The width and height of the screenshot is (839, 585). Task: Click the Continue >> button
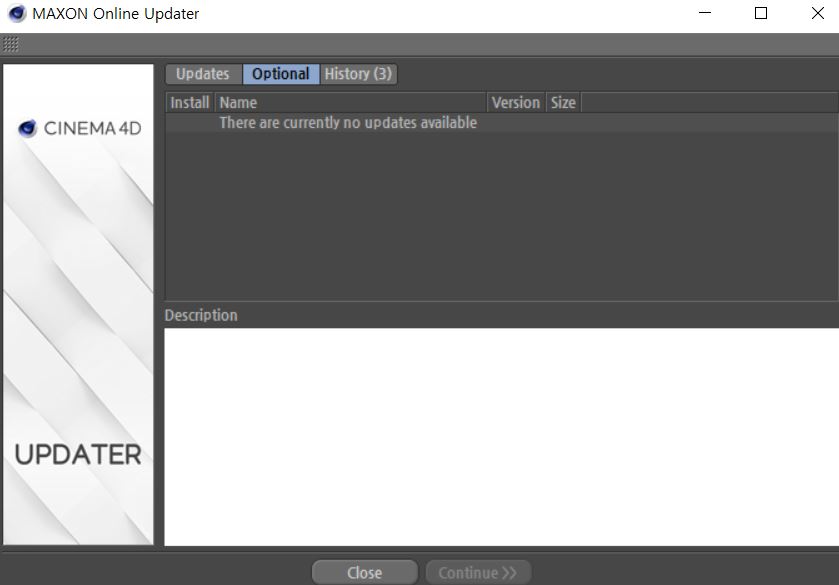pyautogui.click(x=478, y=573)
